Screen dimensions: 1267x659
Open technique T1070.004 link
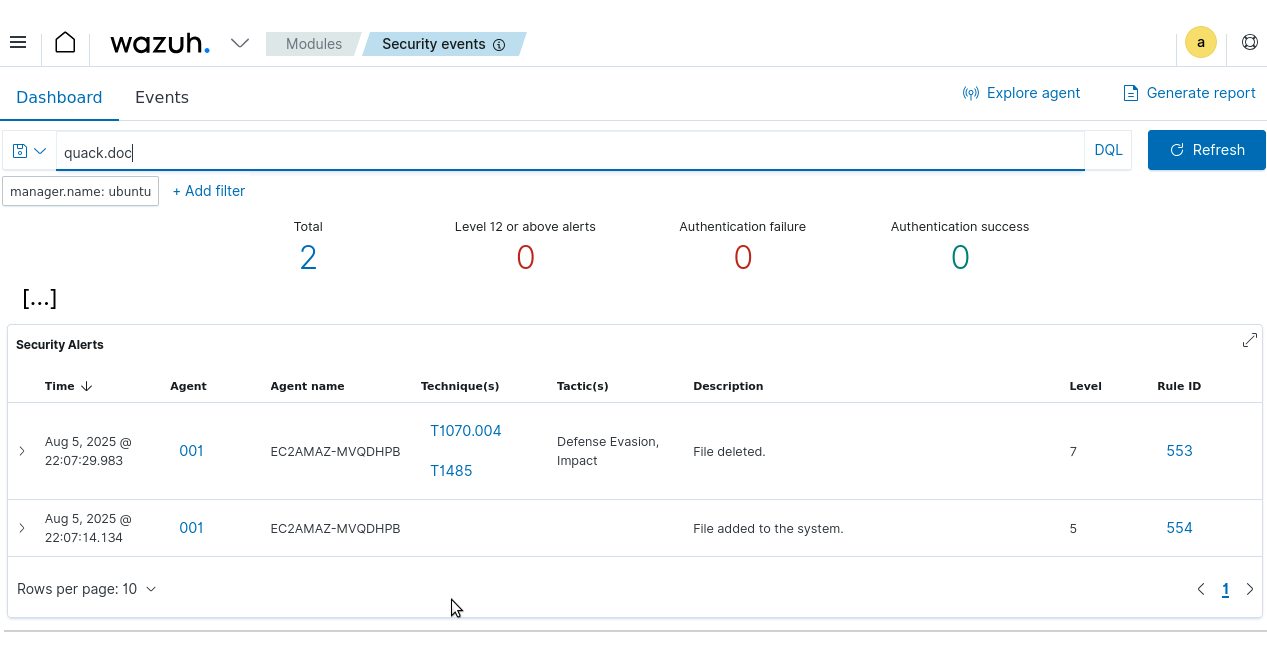point(465,431)
